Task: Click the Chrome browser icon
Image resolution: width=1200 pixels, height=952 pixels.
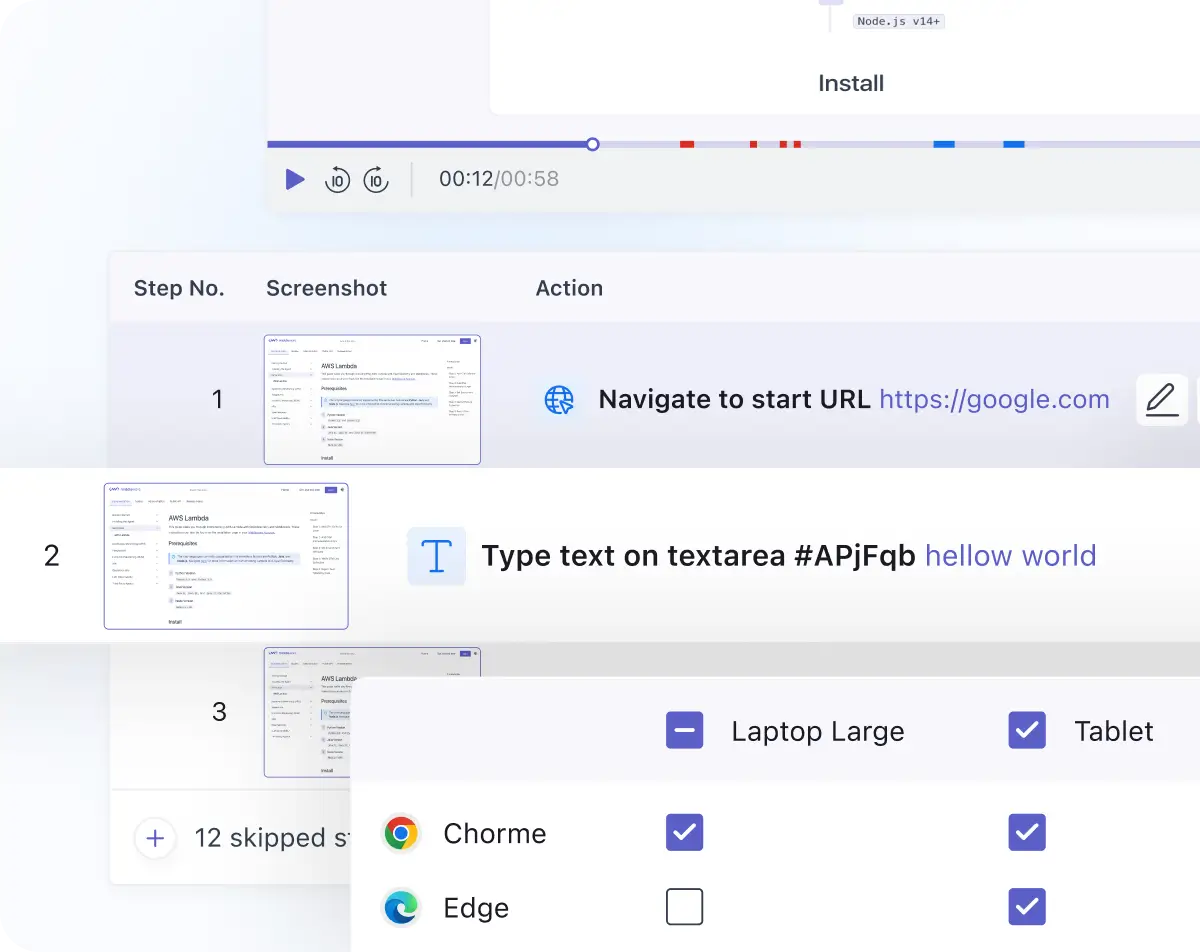Action: pos(401,833)
